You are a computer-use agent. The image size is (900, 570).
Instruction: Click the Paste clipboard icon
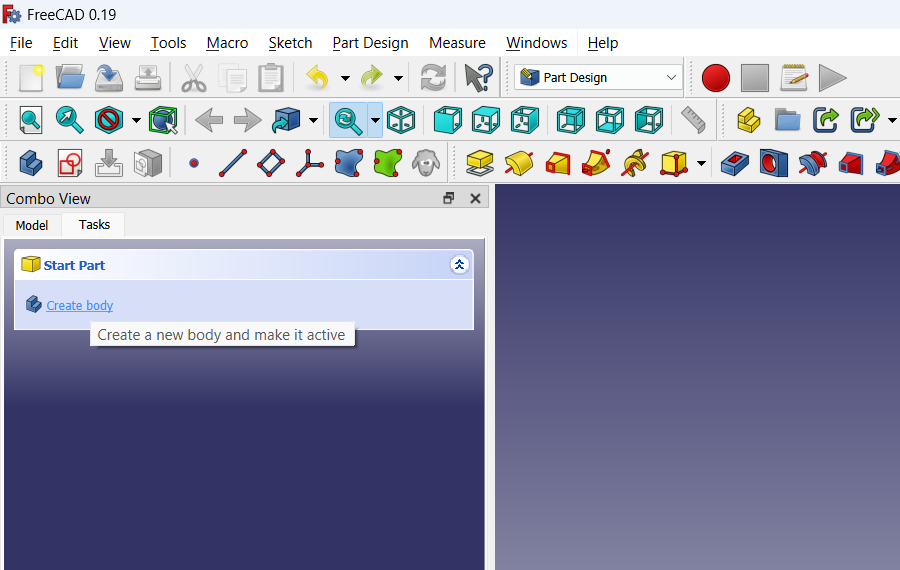pyautogui.click(x=271, y=77)
